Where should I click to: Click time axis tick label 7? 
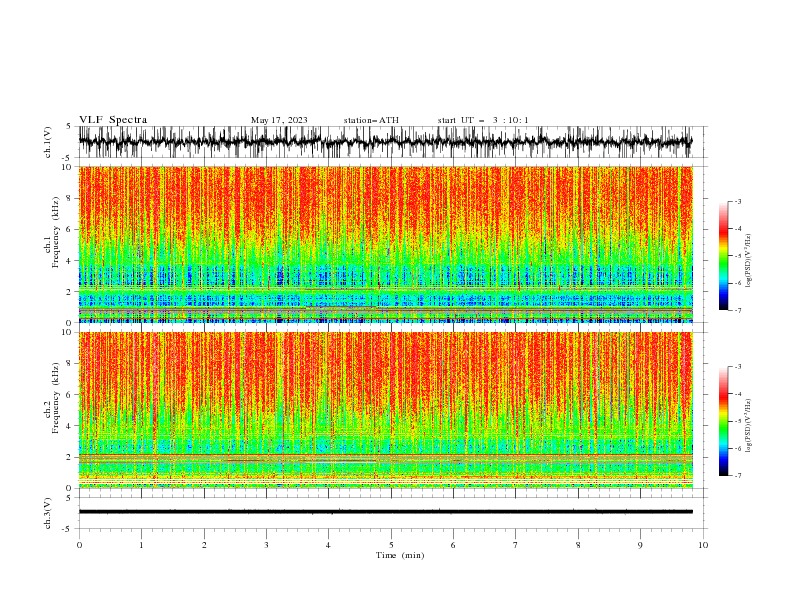(516, 545)
